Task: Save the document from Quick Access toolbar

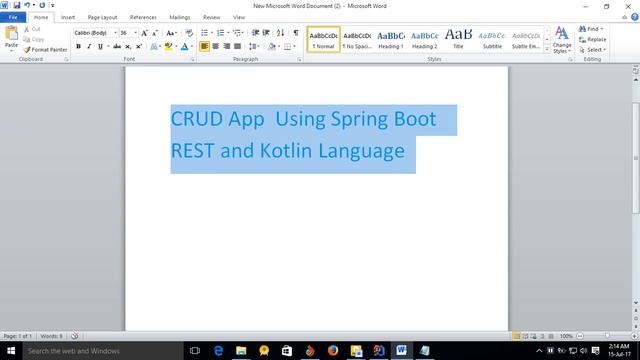Action: point(16,5)
